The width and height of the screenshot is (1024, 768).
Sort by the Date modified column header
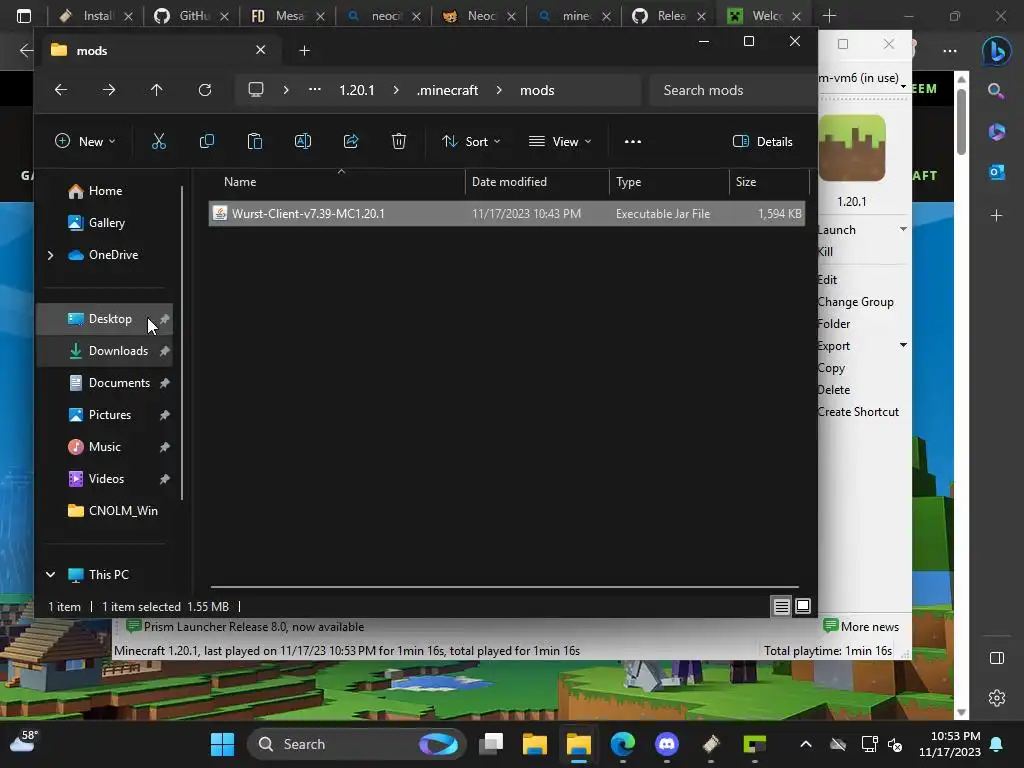(x=537, y=182)
